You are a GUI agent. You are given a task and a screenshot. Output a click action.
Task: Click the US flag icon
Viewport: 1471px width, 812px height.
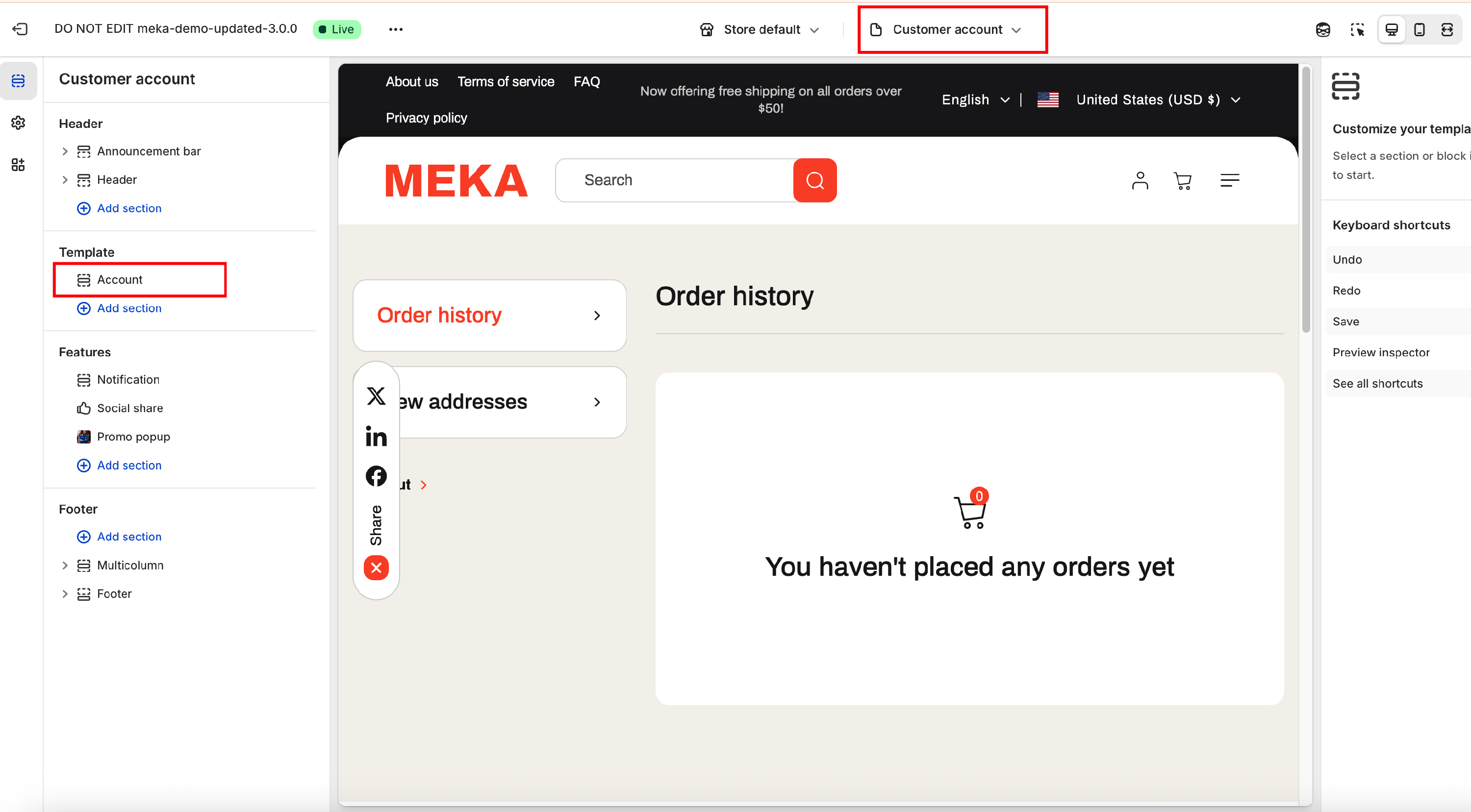coord(1048,100)
